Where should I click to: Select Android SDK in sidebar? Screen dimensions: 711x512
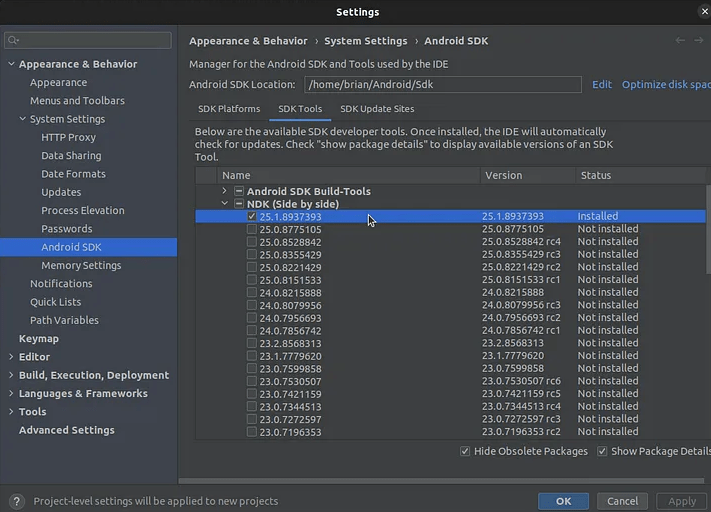tap(88, 247)
